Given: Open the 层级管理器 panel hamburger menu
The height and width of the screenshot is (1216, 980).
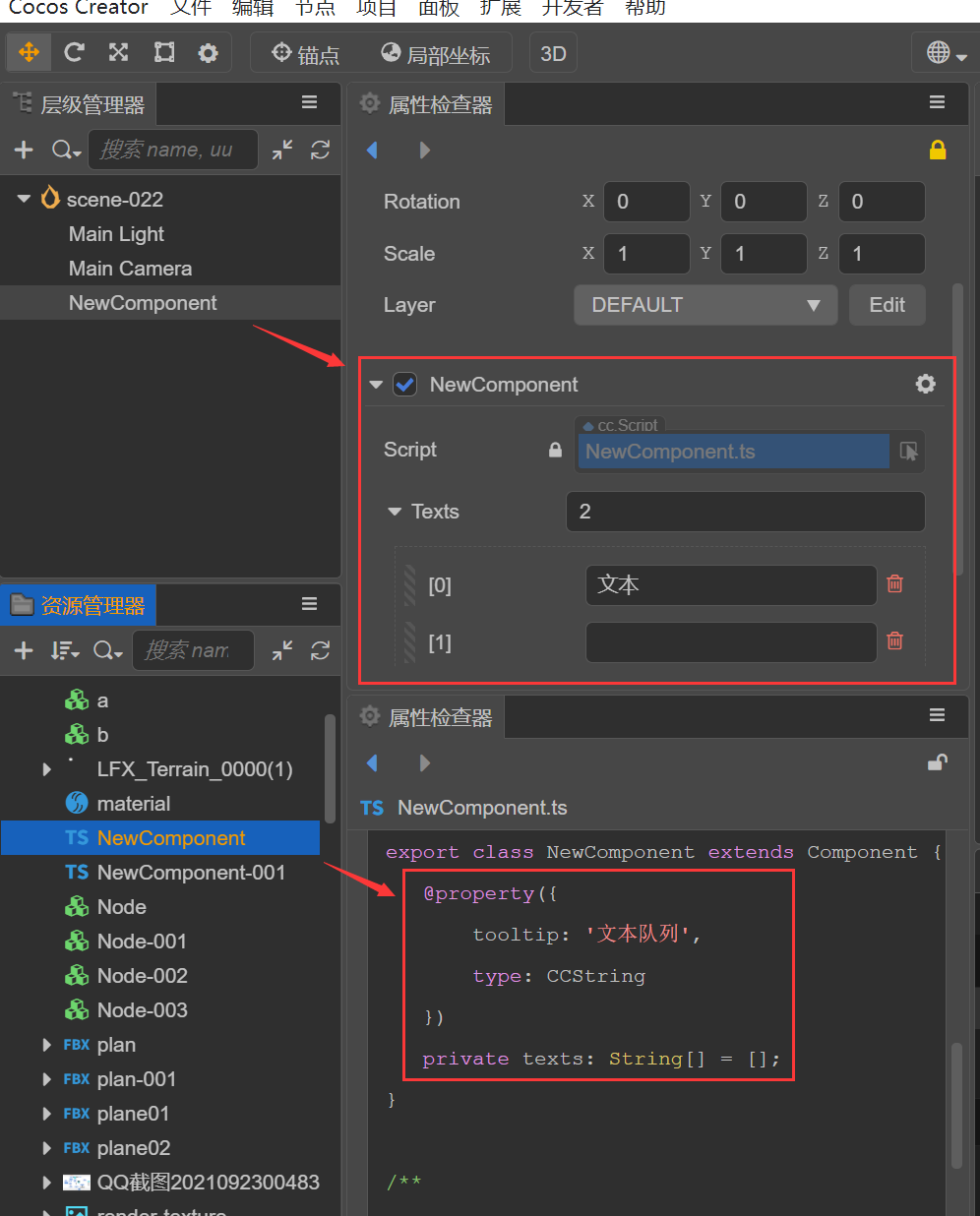Looking at the screenshot, I should coord(309,102).
